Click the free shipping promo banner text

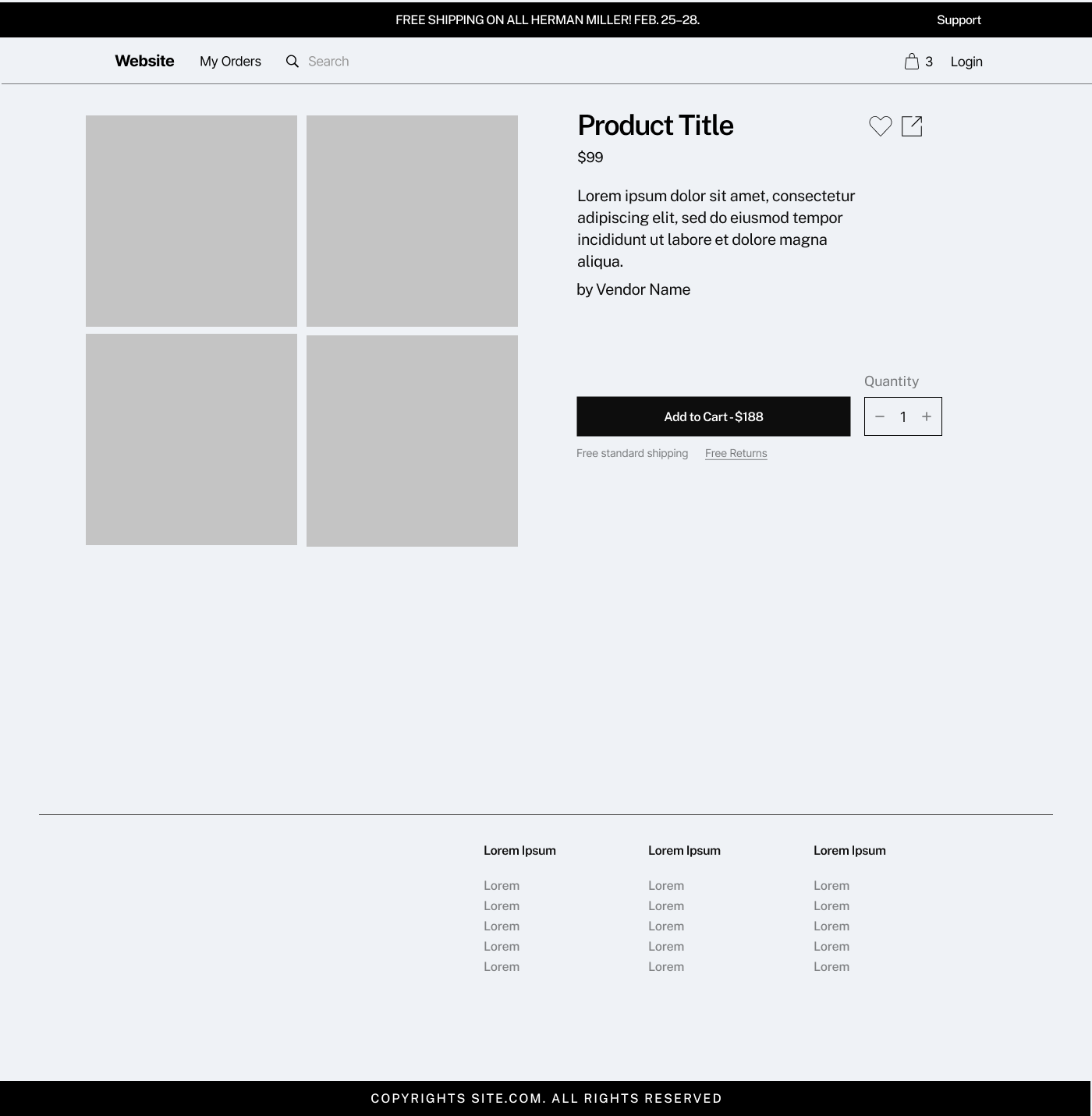548,20
